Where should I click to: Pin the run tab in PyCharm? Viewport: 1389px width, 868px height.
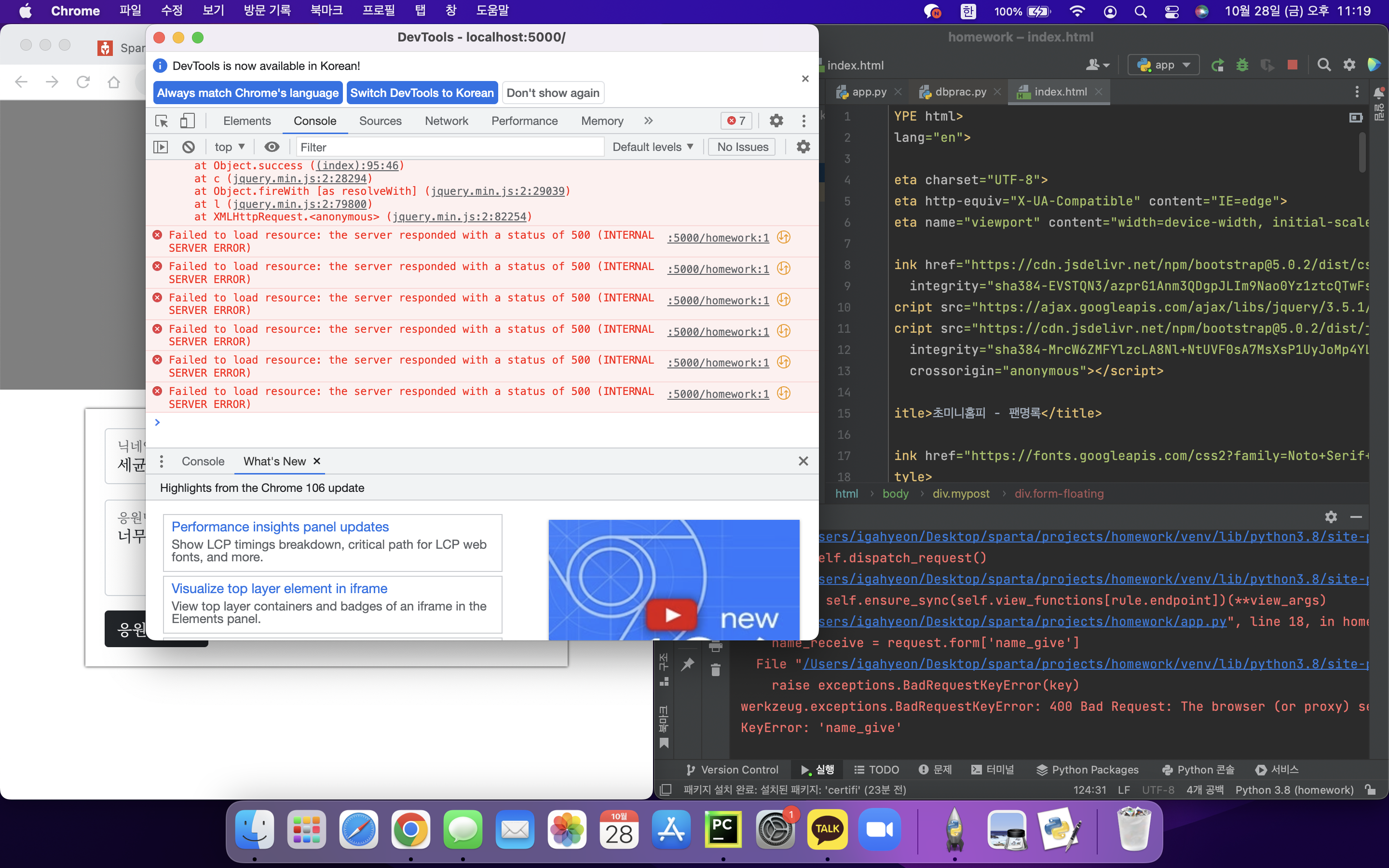[688, 665]
